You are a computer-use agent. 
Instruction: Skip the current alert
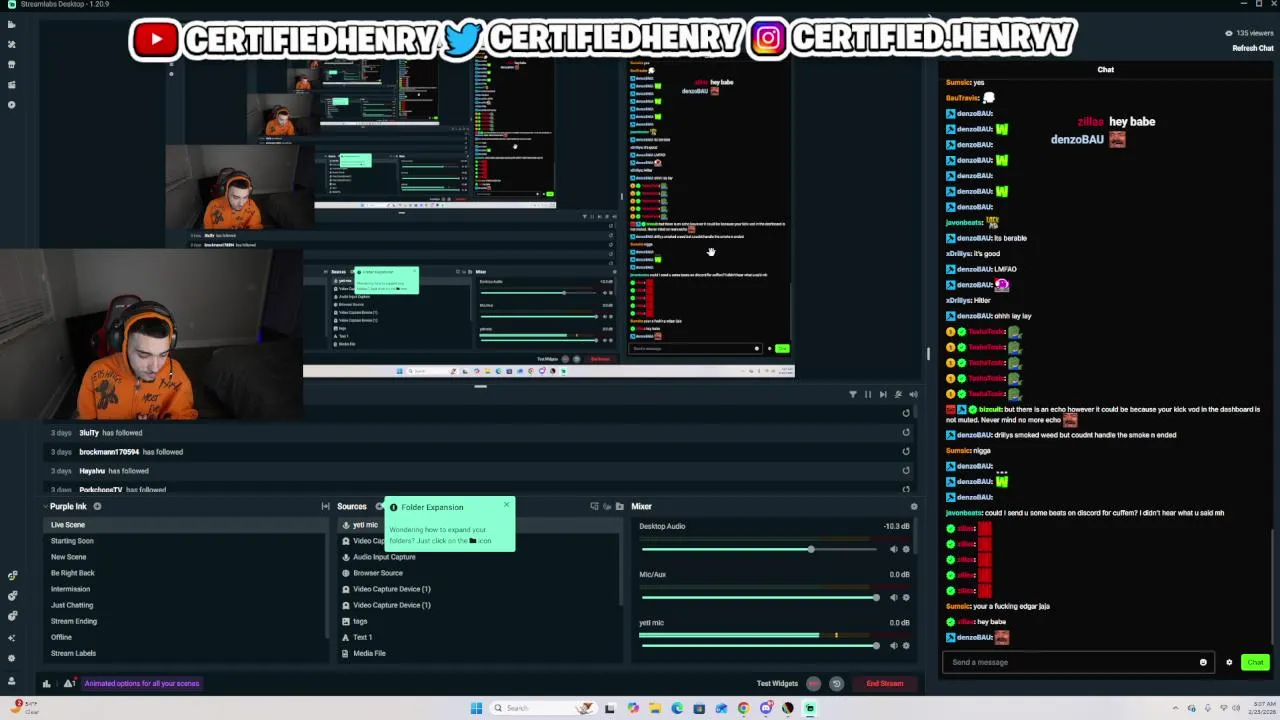883,394
